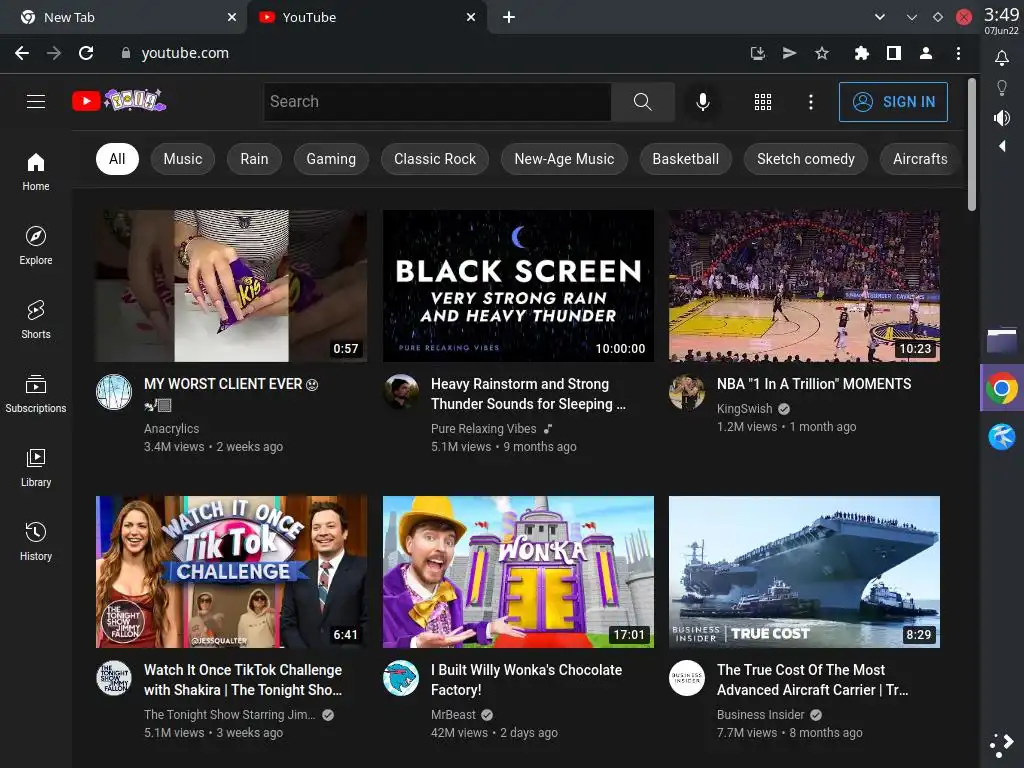1024x768 pixels.
Task: Open MrBeast channel avatar
Action: point(400,678)
